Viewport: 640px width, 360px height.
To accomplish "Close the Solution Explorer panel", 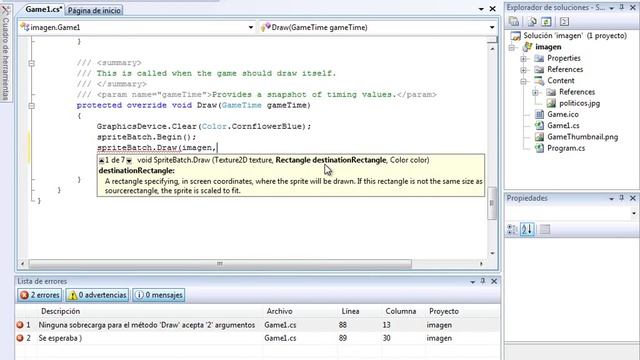I will (633, 7).
